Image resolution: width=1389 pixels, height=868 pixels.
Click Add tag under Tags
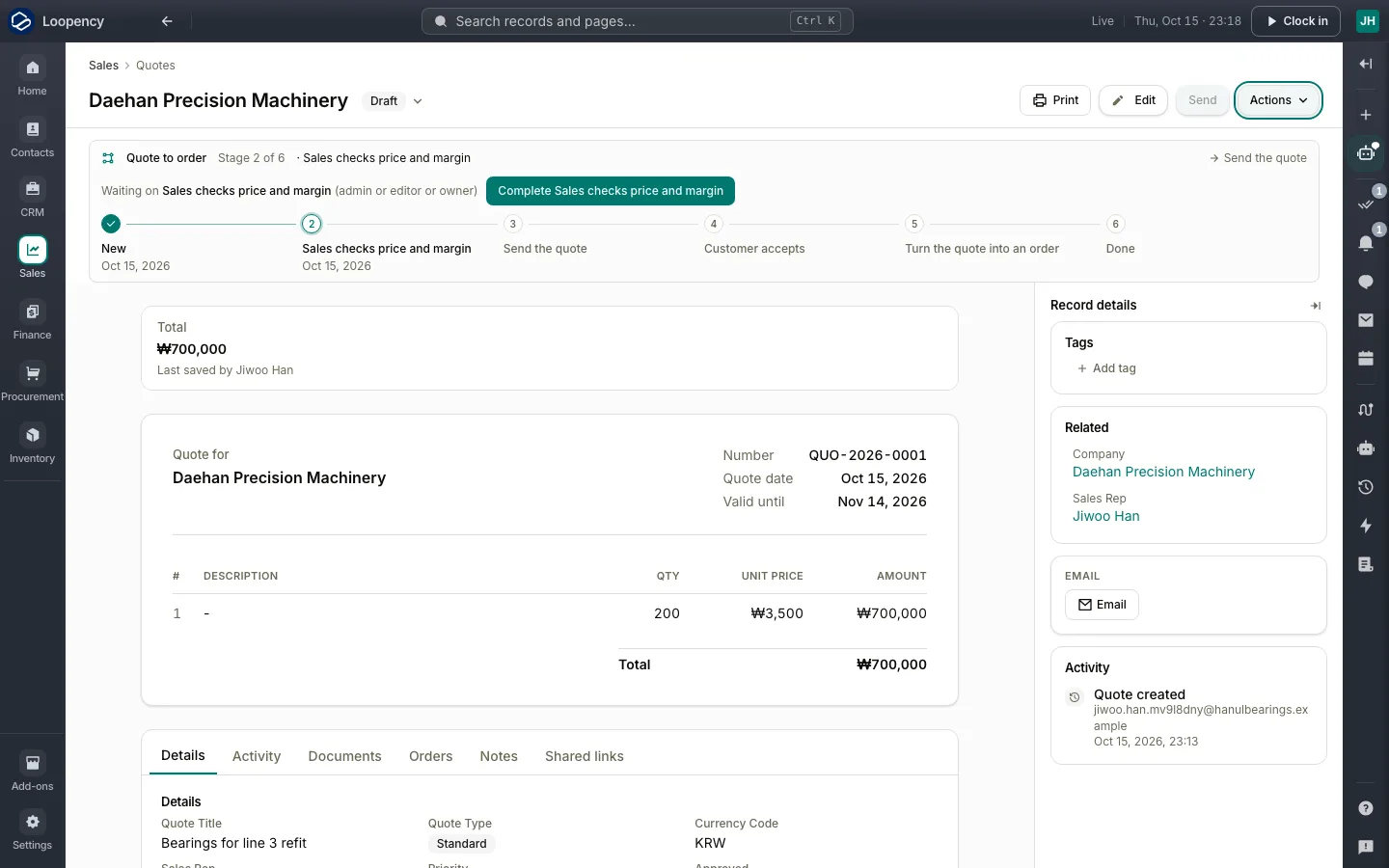click(x=1106, y=368)
